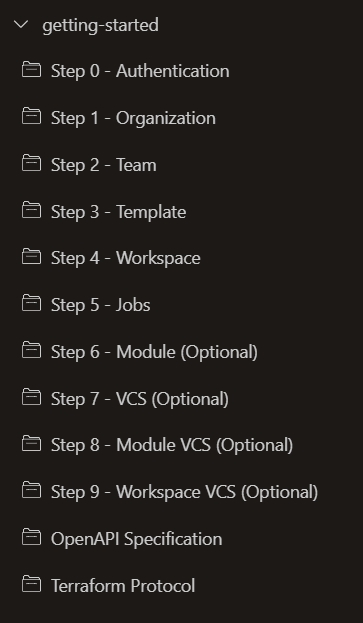Click folder icon next to Step 3 - Template

coord(31,210)
